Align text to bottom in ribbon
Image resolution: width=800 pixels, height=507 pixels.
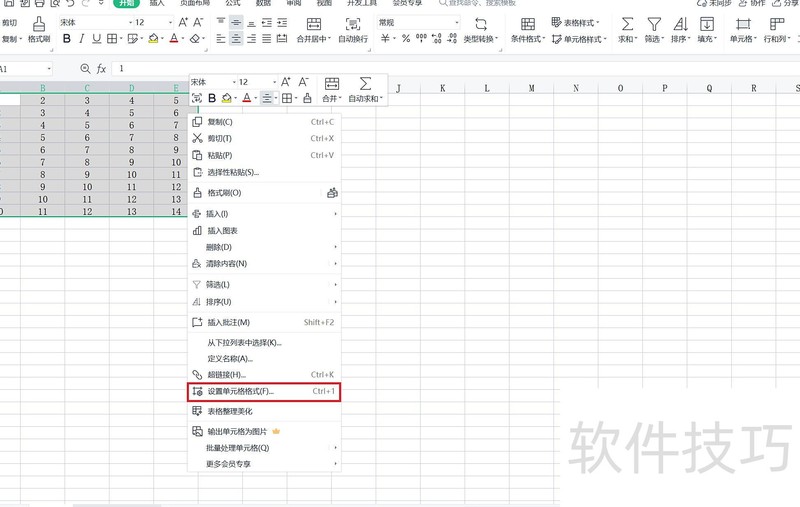(x=251, y=22)
